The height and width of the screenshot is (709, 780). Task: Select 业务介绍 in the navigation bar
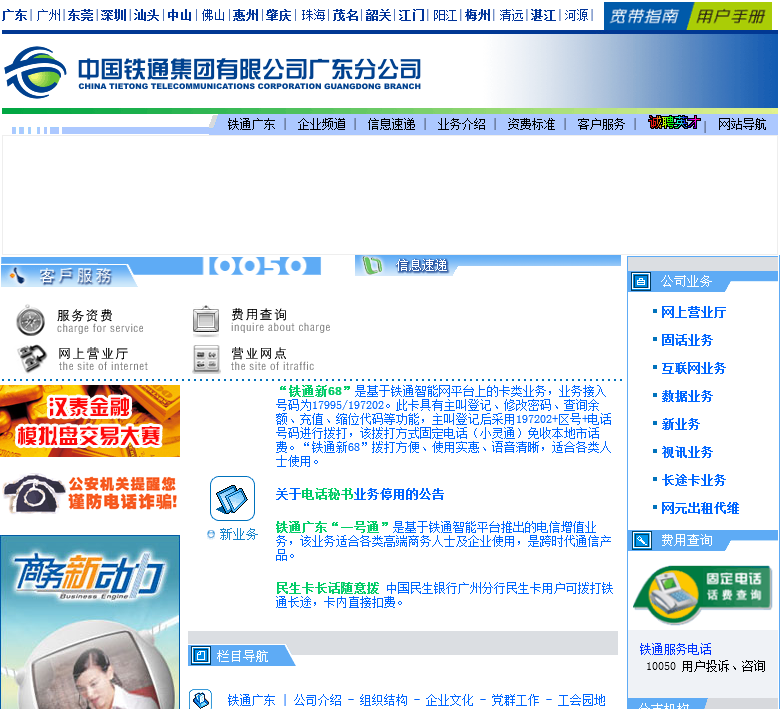click(x=461, y=124)
